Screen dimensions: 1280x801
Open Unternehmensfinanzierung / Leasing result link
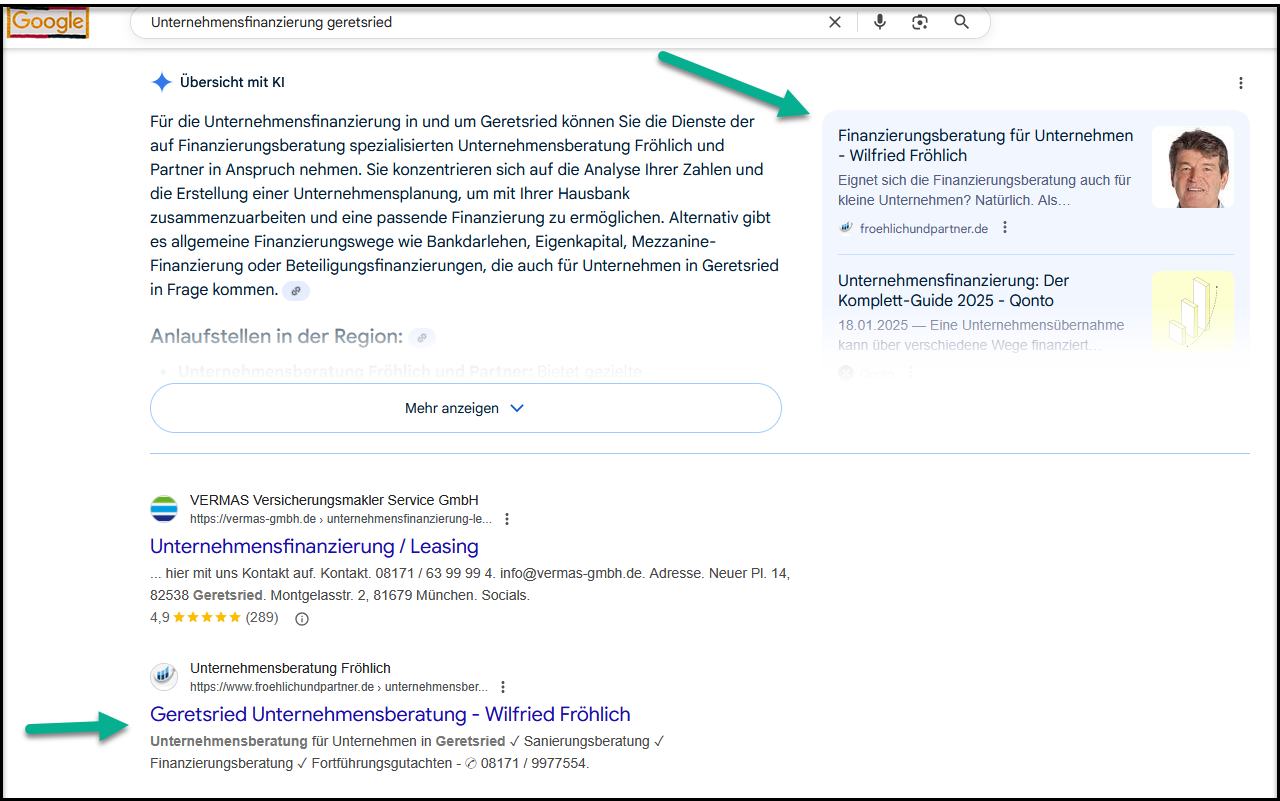click(314, 547)
